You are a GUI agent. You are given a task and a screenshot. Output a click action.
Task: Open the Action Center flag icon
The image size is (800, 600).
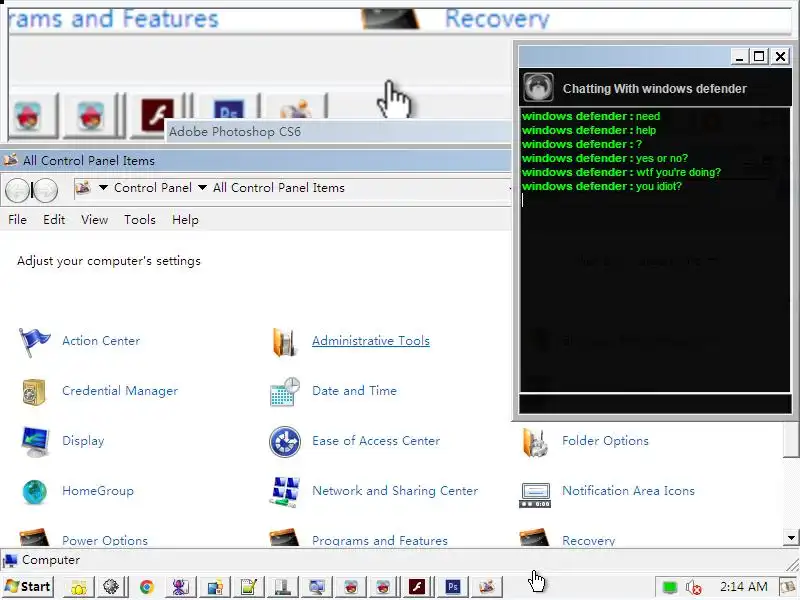click(34, 341)
